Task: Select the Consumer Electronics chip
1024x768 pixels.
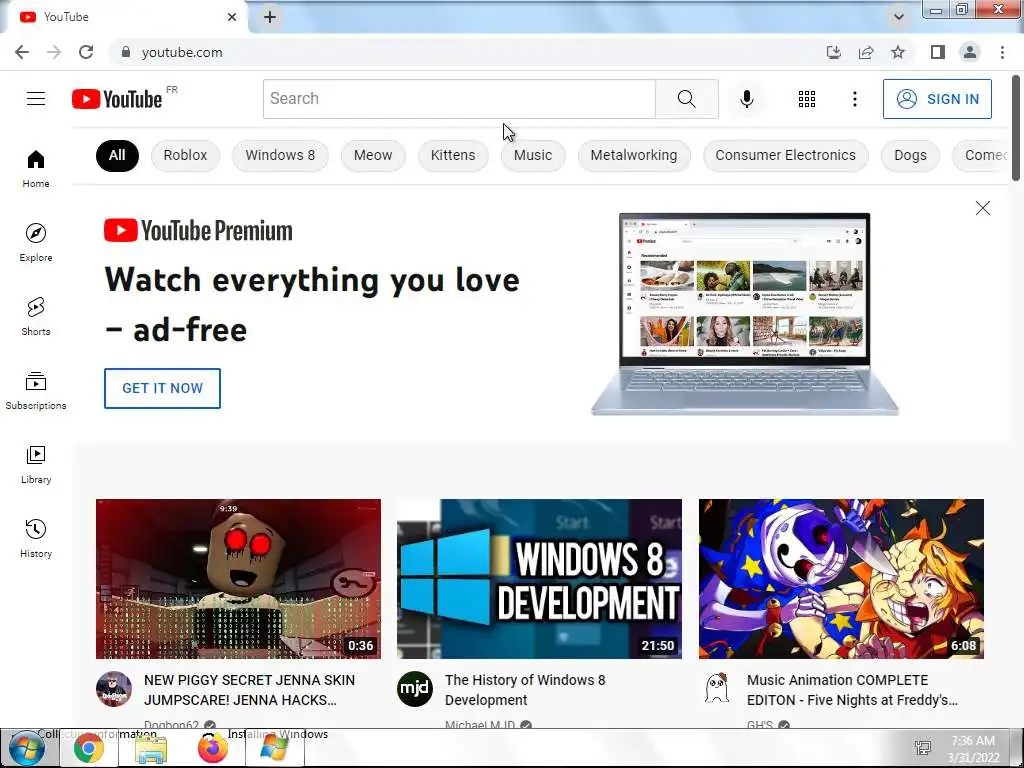Action: coord(785,155)
